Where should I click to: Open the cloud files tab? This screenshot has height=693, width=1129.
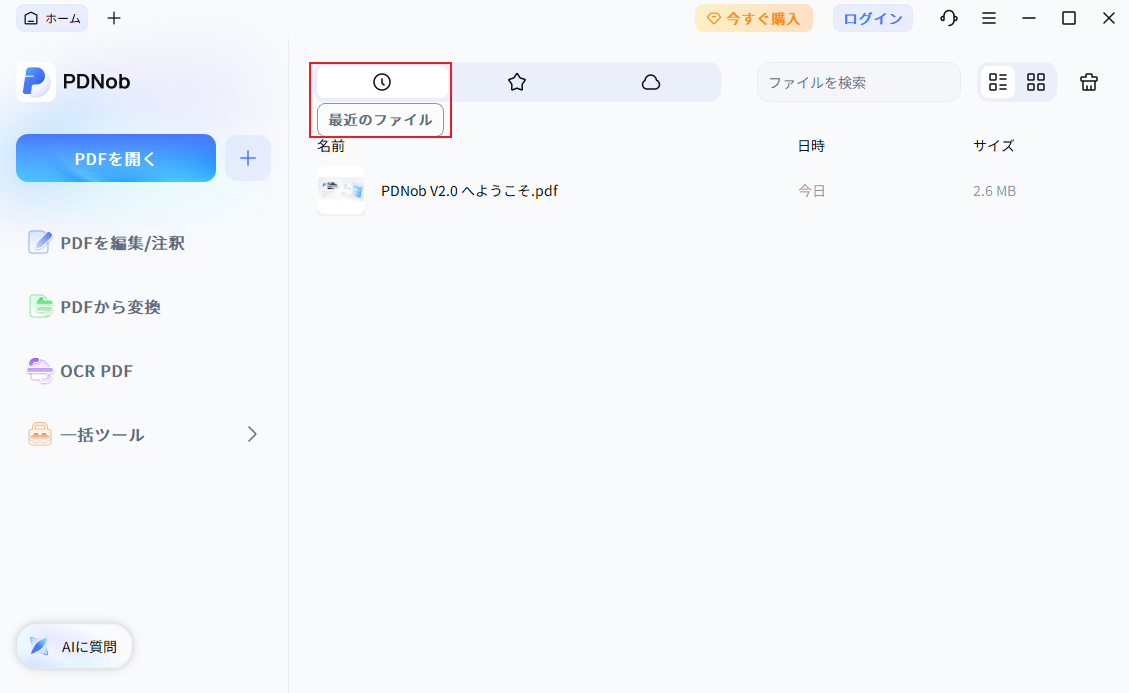651,82
